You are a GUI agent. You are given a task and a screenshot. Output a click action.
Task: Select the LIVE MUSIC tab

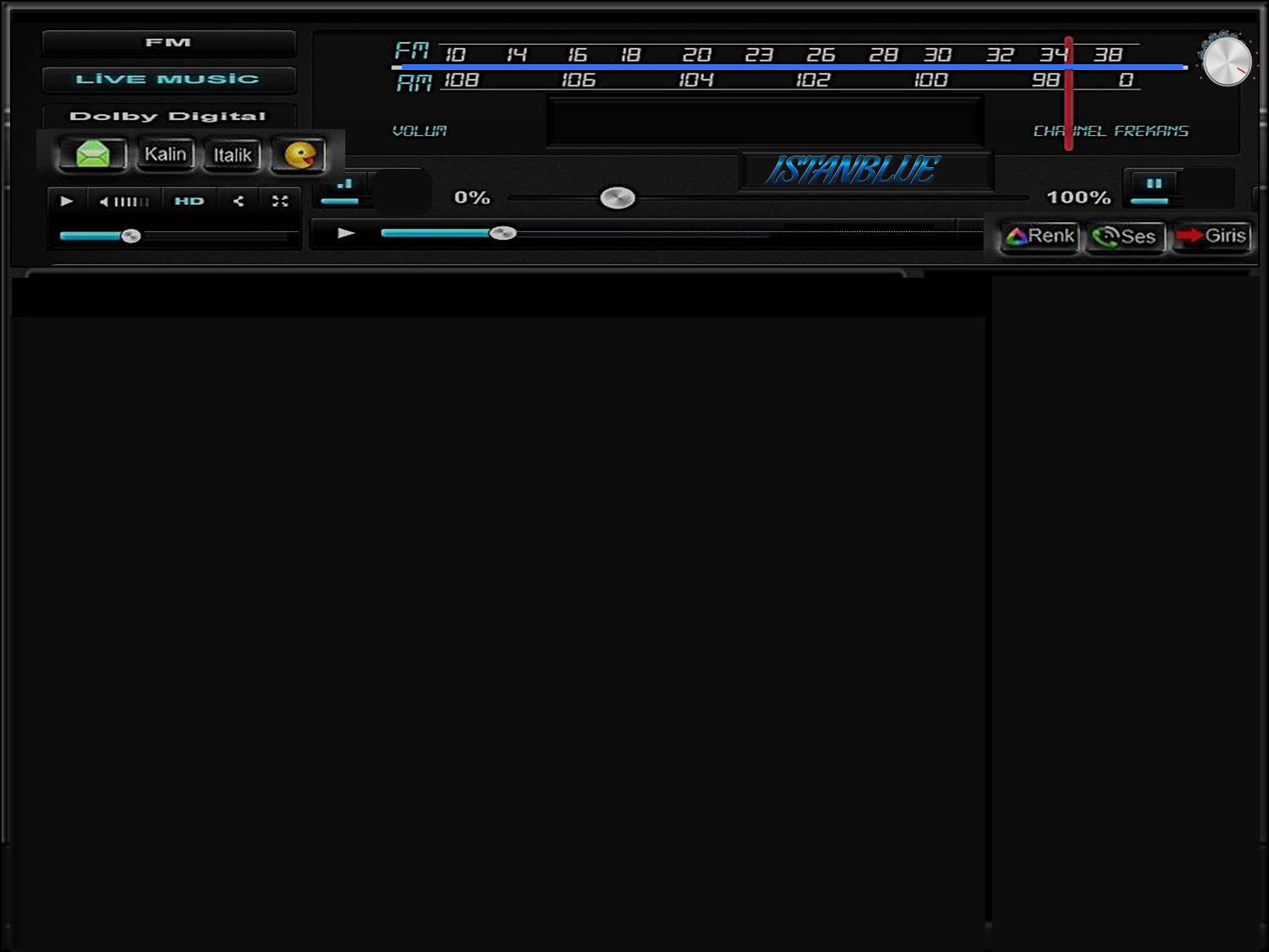(168, 79)
